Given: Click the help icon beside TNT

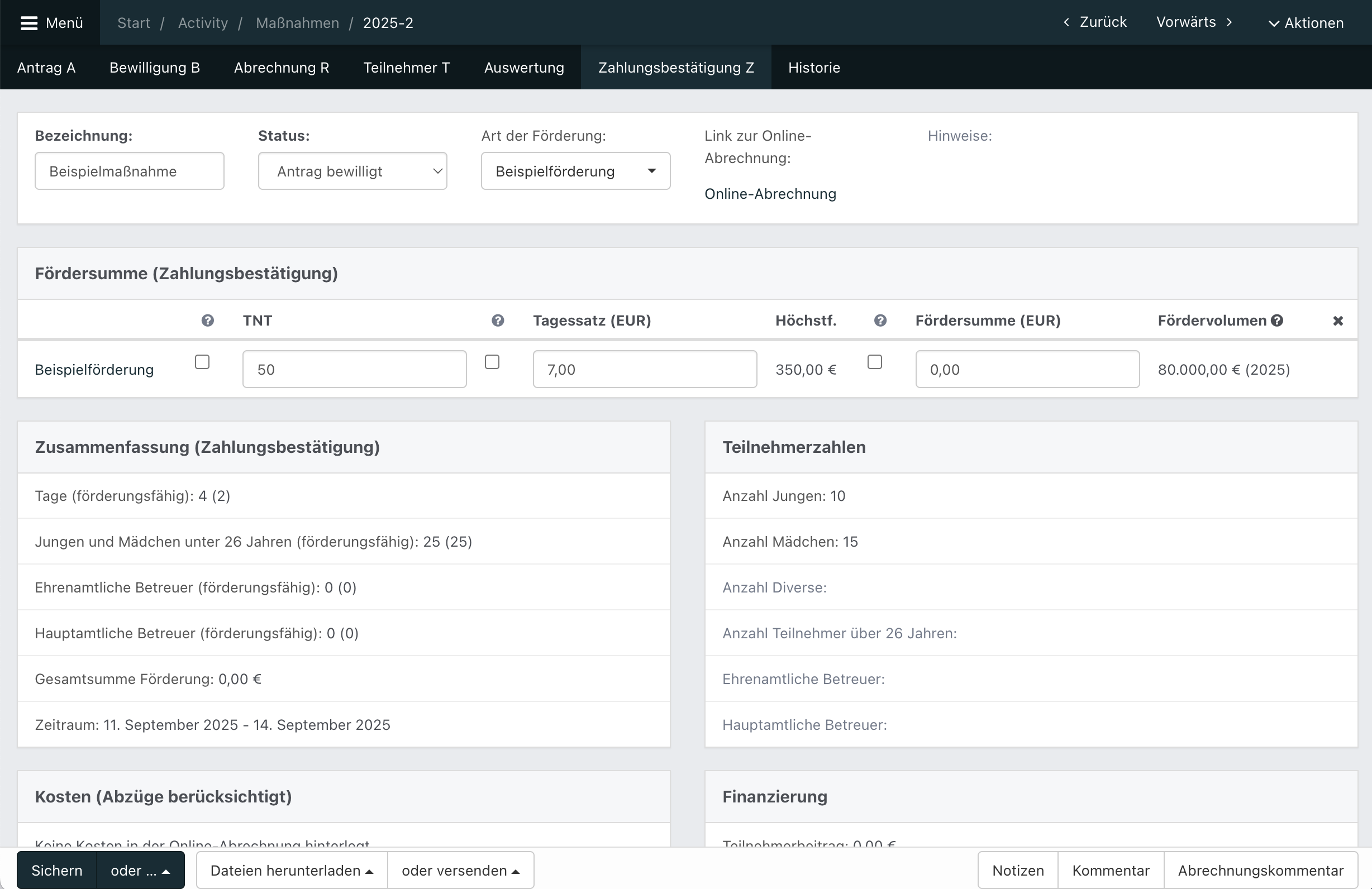Looking at the screenshot, I should coord(207,321).
